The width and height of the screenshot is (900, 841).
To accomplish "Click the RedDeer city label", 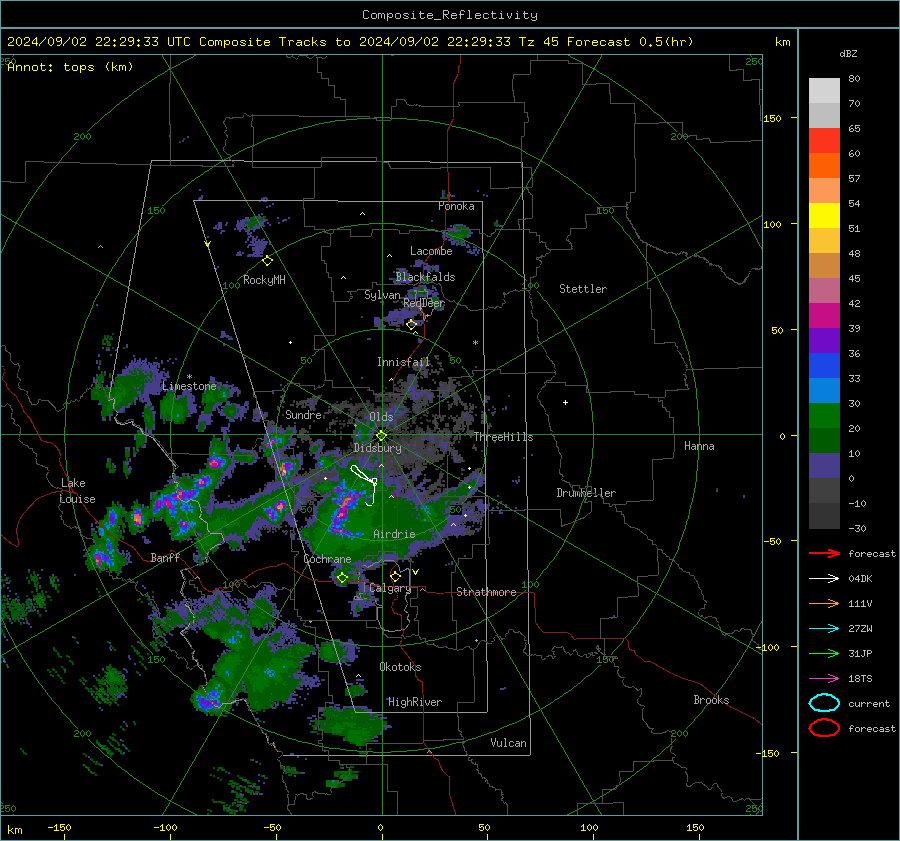I will click(424, 303).
